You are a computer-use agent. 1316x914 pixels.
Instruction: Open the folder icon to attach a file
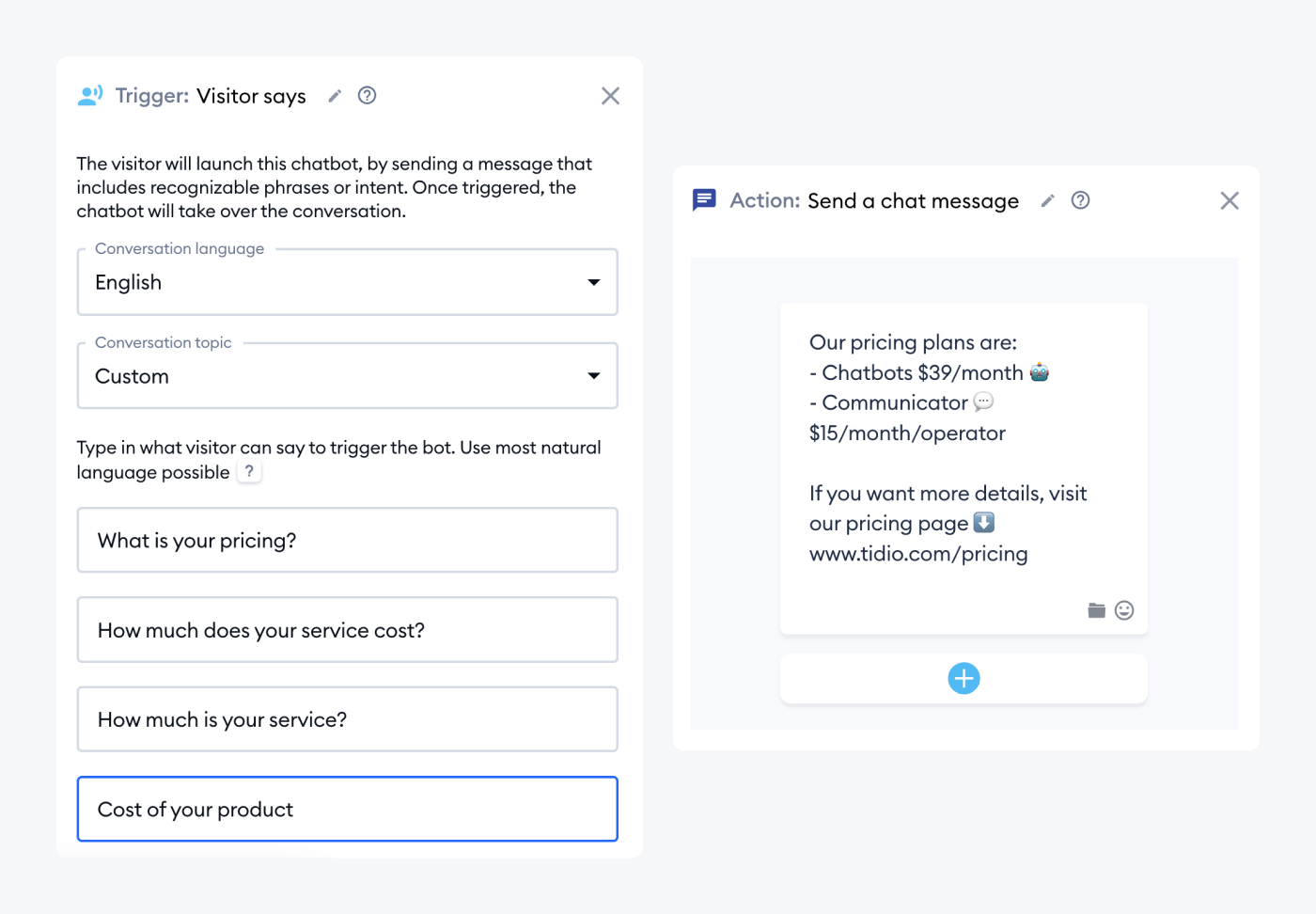point(1096,610)
